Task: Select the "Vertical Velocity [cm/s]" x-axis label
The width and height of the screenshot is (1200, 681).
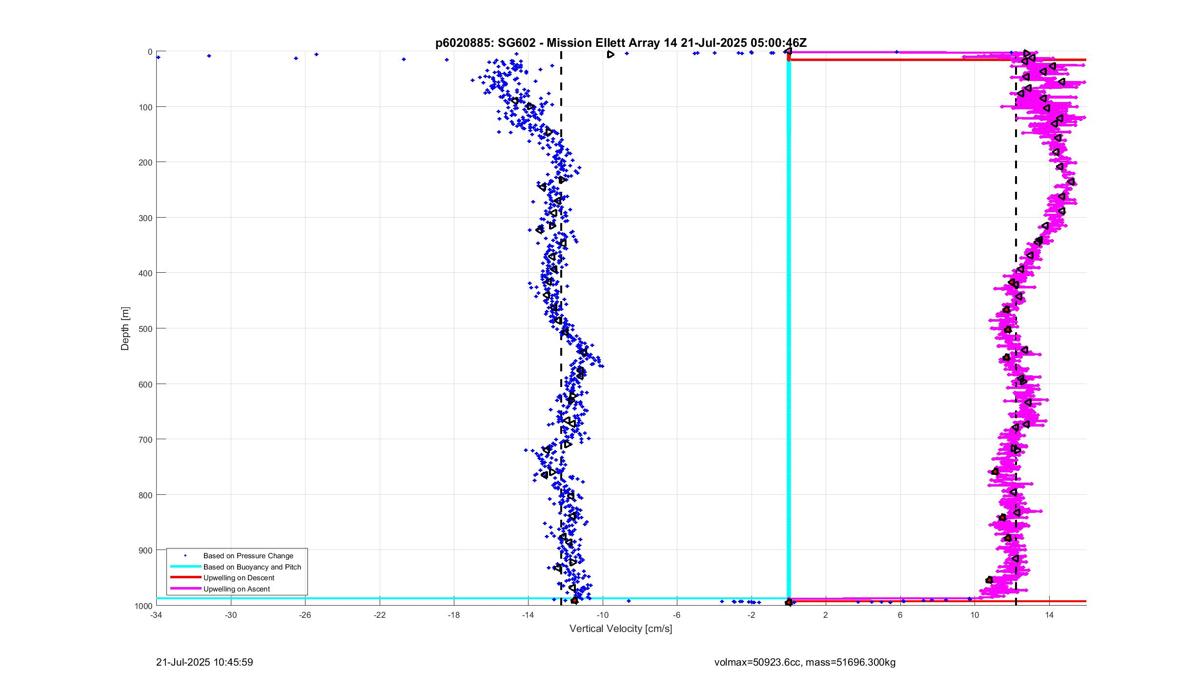Action: coord(620,629)
